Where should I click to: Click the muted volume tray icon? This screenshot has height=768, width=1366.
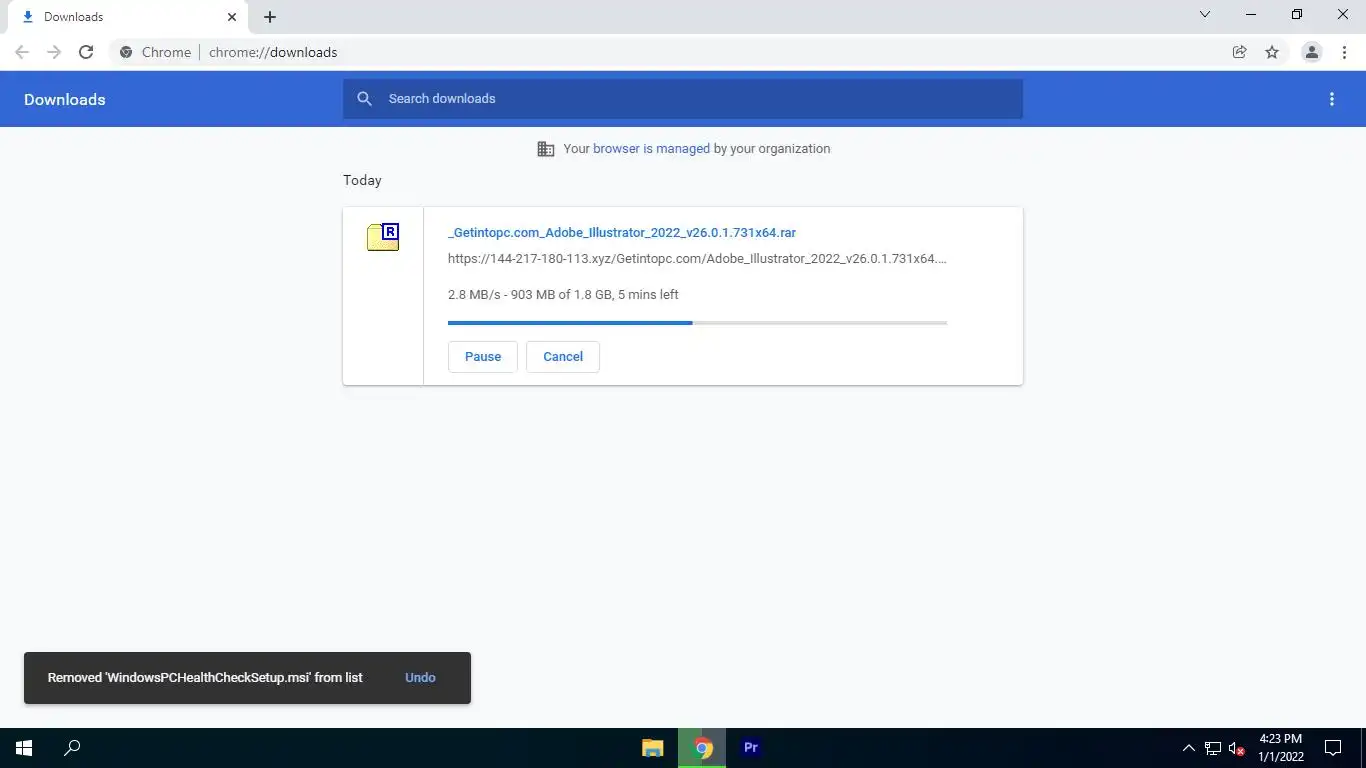pos(1237,748)
